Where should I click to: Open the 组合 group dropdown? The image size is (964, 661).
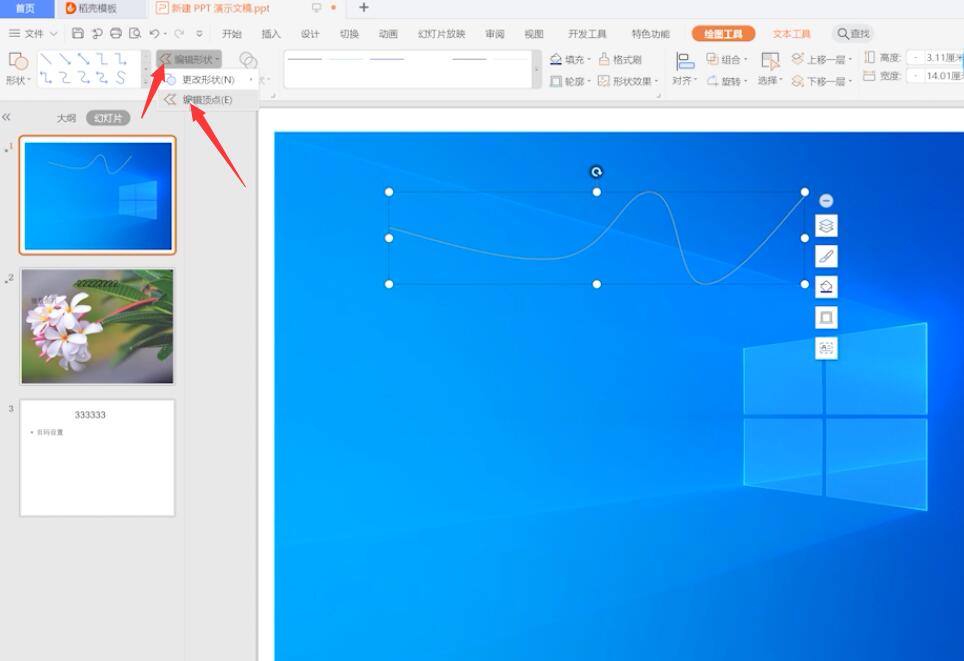point(727,59)
